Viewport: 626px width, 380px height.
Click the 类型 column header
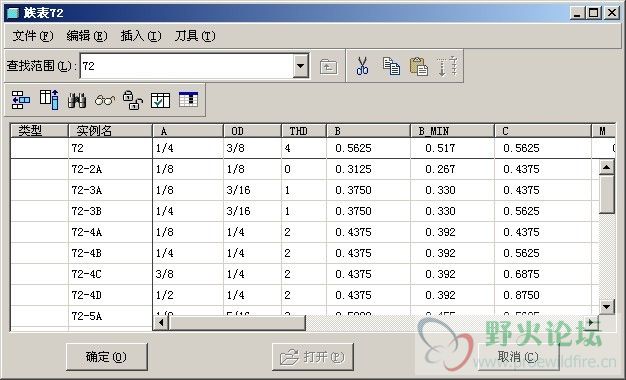[39, 131]
